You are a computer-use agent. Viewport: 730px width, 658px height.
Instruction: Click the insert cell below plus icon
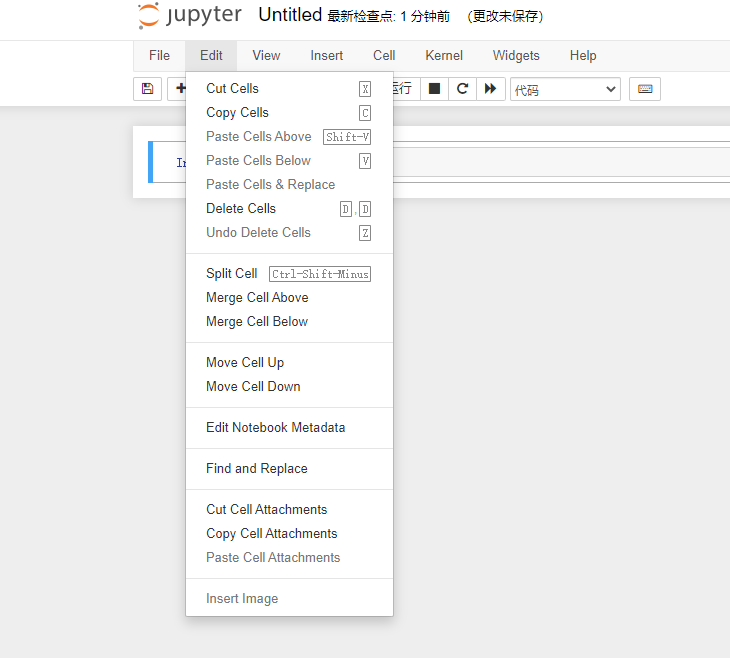(179, 88)
